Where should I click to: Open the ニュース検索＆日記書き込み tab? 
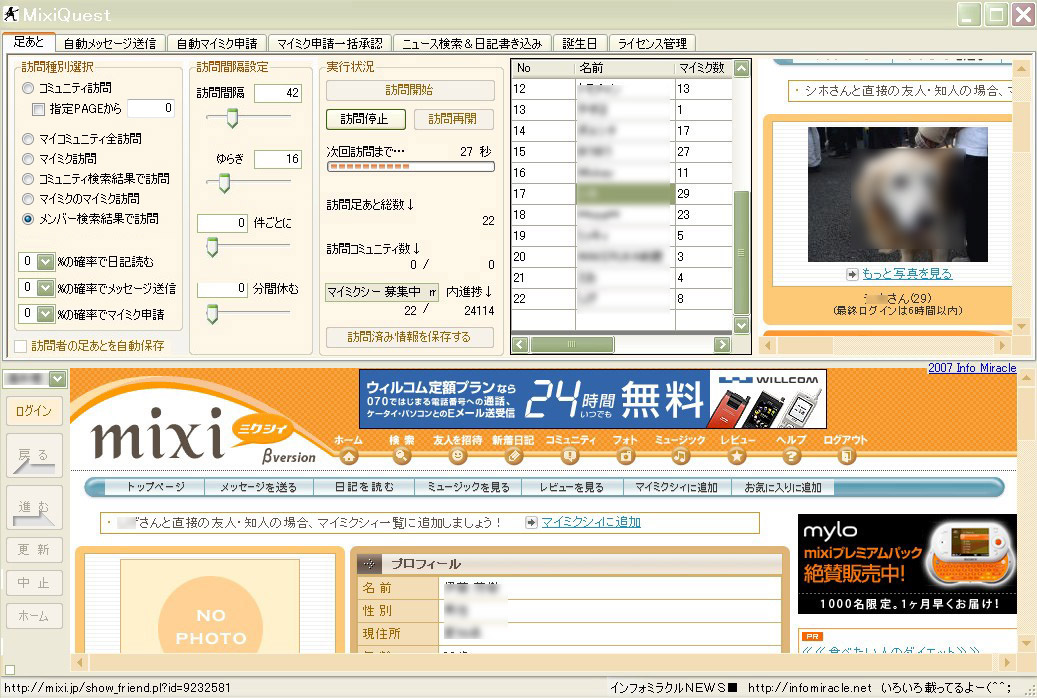point(472,44)
